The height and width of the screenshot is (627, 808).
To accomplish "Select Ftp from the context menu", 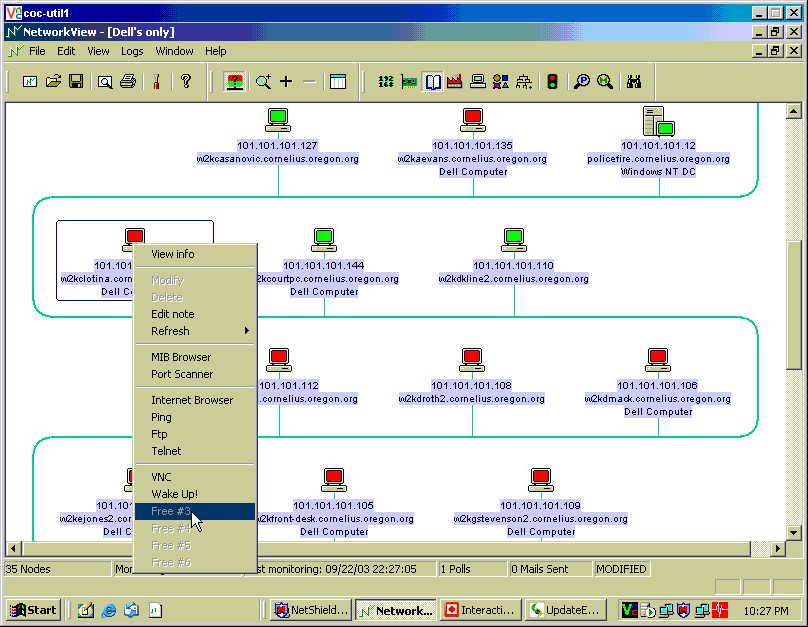I will [x=195, y=434].
